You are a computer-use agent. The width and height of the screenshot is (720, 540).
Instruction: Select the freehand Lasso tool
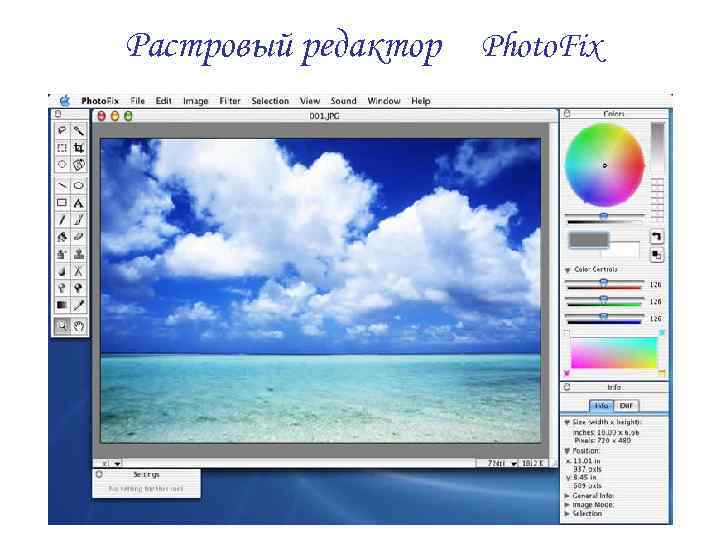point(79,164)
